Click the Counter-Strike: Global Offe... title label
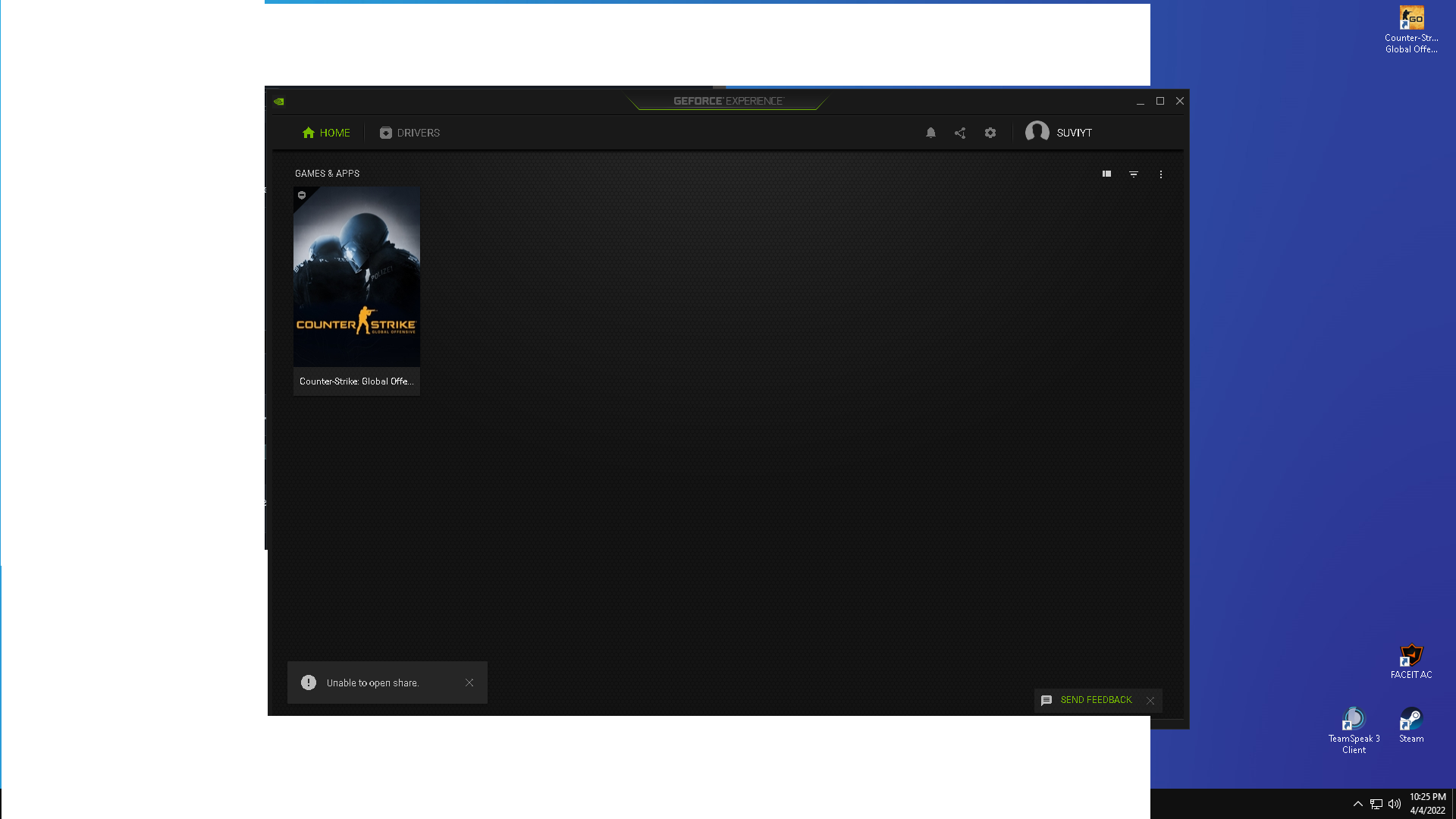Image resolution: width=1456 pixels, height=819 pixels. click(356, 381)
